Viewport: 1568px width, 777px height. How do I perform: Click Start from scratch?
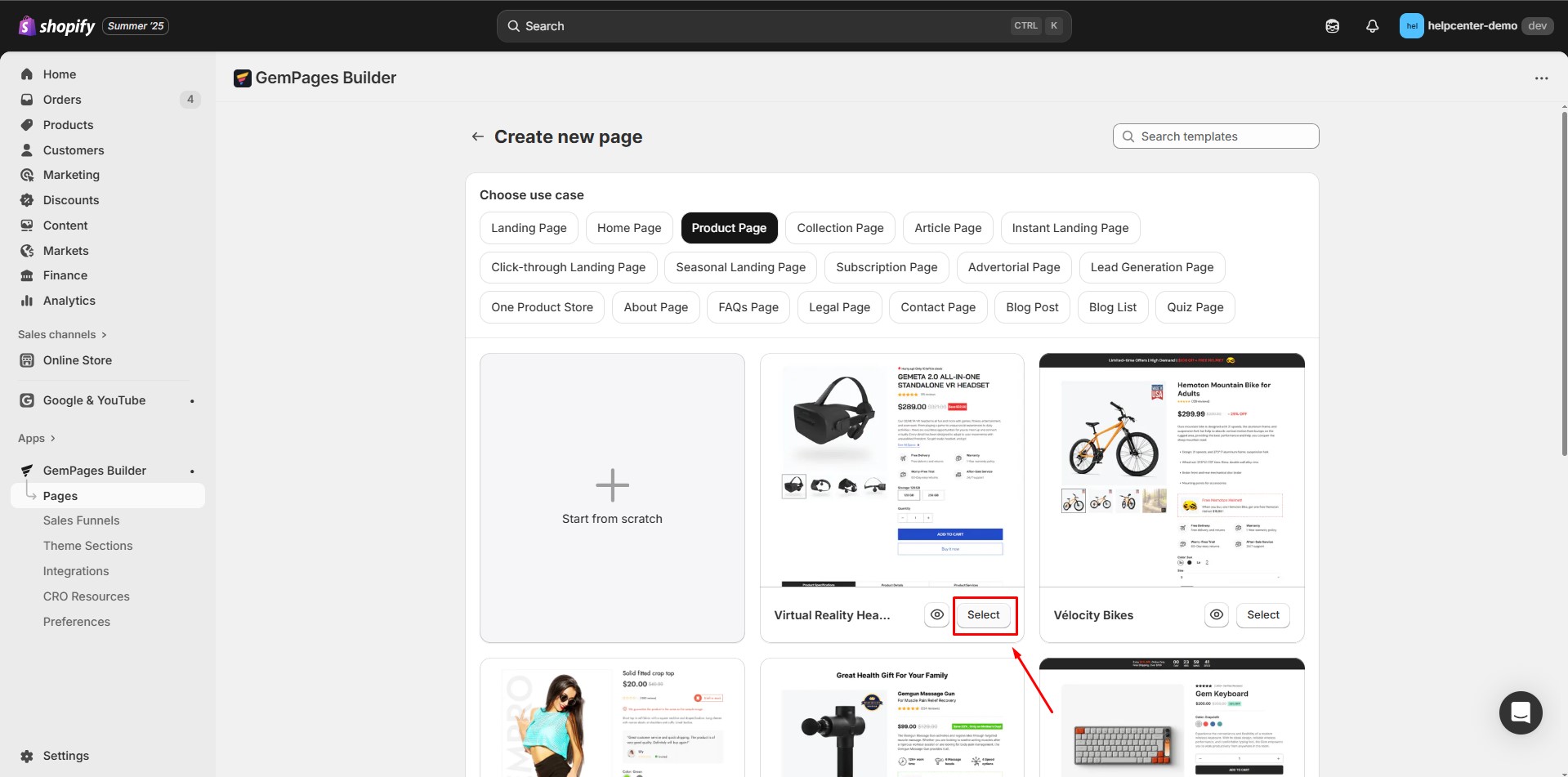[612, 497]
